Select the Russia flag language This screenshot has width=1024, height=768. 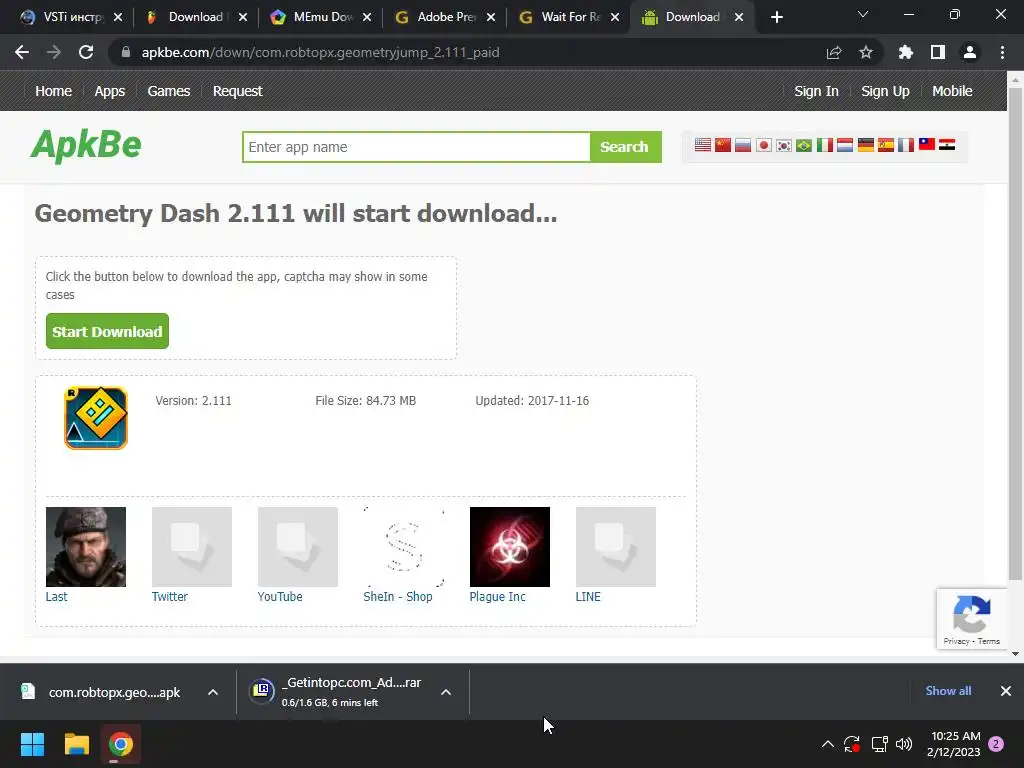point(743,145)
